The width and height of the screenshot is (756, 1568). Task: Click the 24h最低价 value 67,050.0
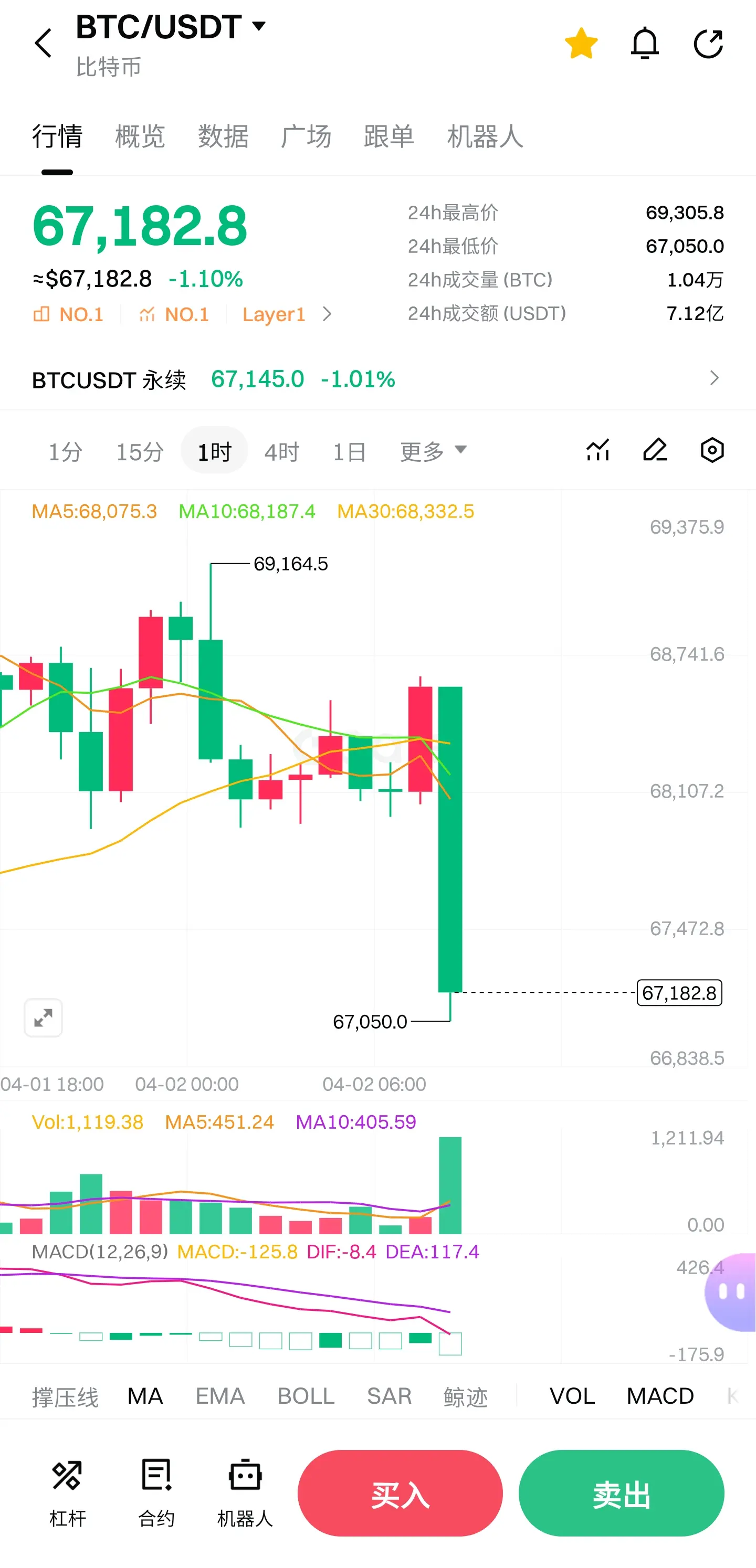(x=685, y=246)
